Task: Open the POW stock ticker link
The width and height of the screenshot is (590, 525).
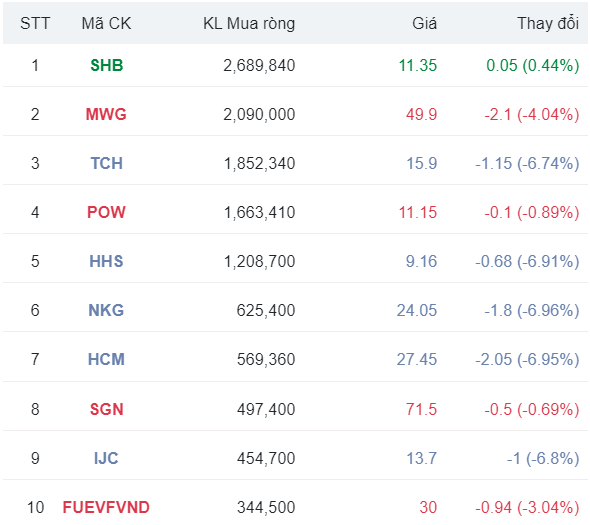Action: click(x=106, y=212)
